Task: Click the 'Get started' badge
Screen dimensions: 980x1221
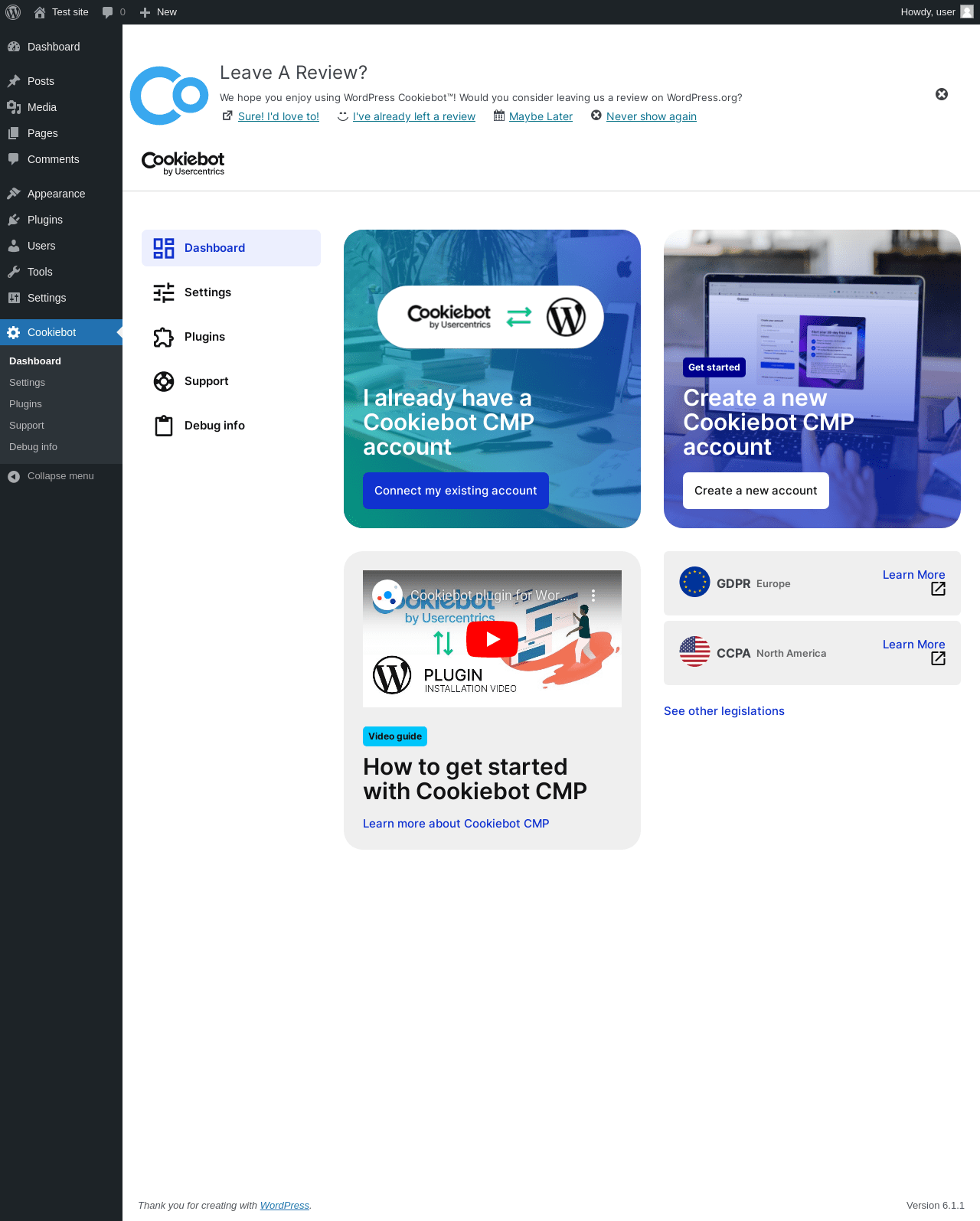Action: coord(714,367)
